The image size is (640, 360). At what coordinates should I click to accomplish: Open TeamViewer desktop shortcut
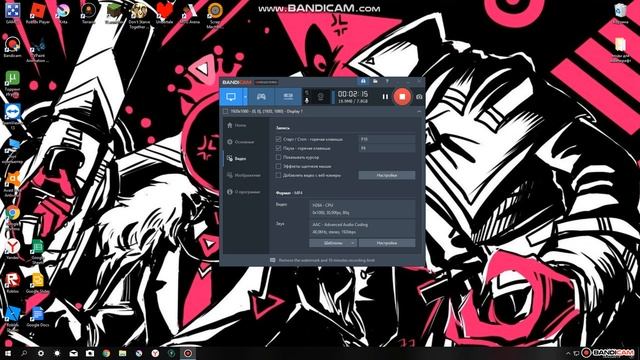(x=12, y=116)
